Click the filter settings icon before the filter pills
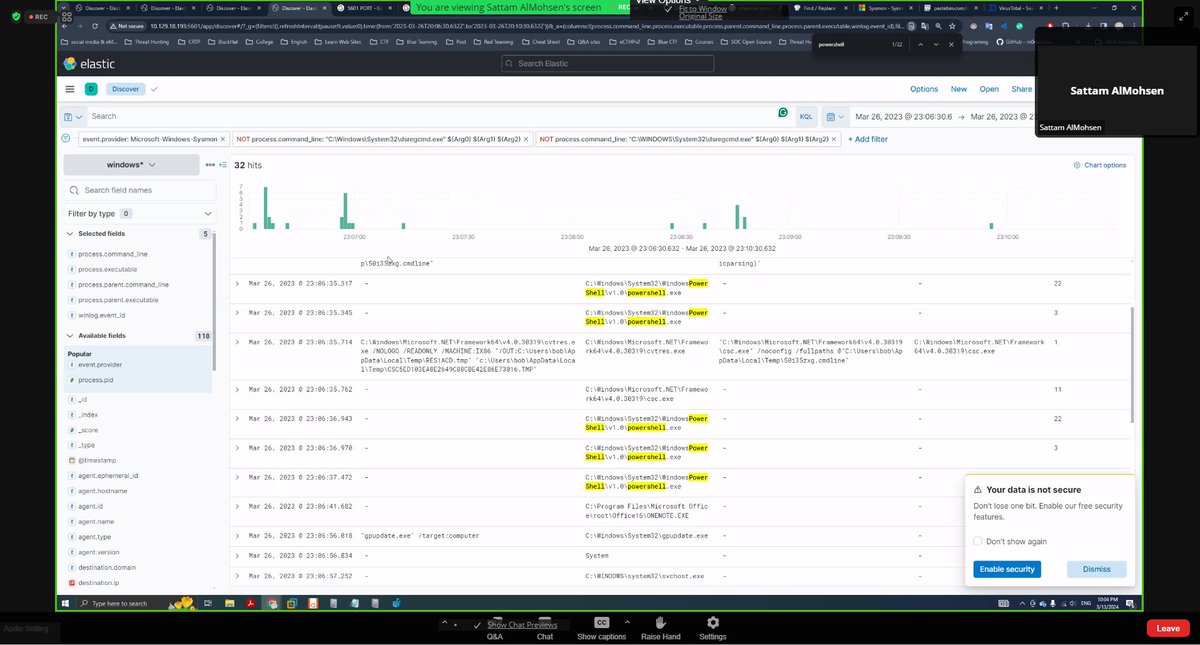The height and width of the screenshot is (645, 1200). [x=65, y=138]
